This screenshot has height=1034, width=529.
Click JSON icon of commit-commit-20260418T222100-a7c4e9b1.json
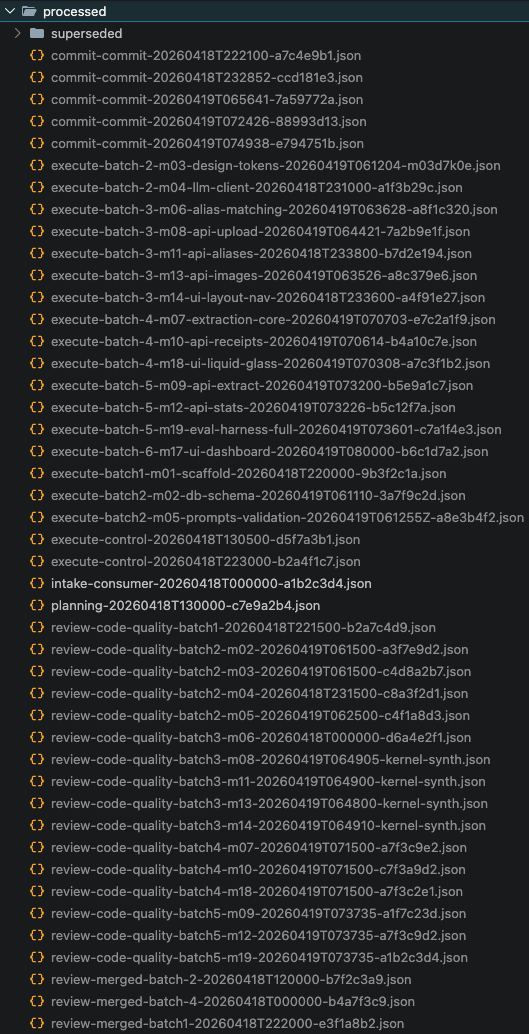pyautogui.click(x=37, y=55)
